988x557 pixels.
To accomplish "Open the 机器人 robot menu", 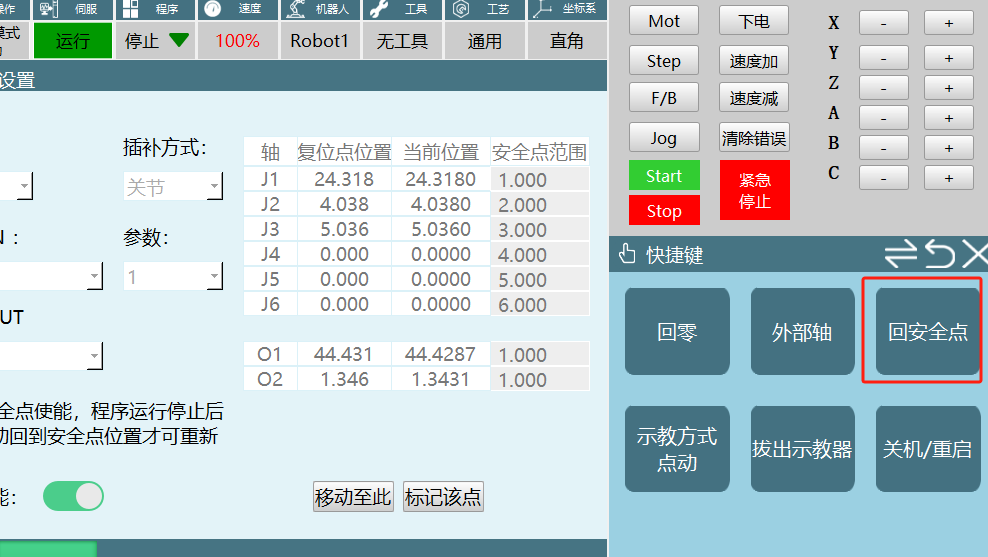I will click(320, 9).
